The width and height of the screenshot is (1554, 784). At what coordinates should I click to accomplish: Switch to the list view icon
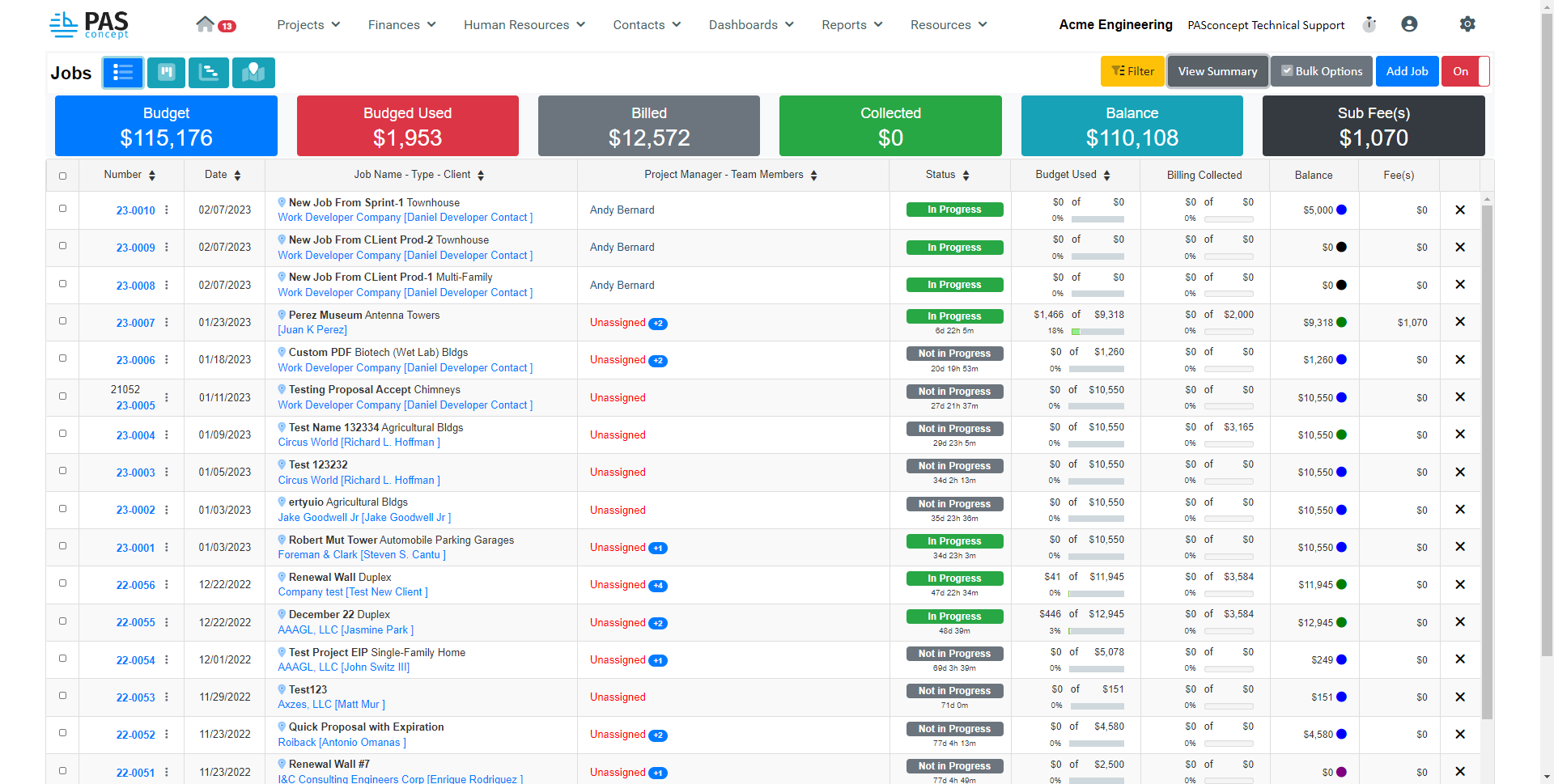point(123,73)
